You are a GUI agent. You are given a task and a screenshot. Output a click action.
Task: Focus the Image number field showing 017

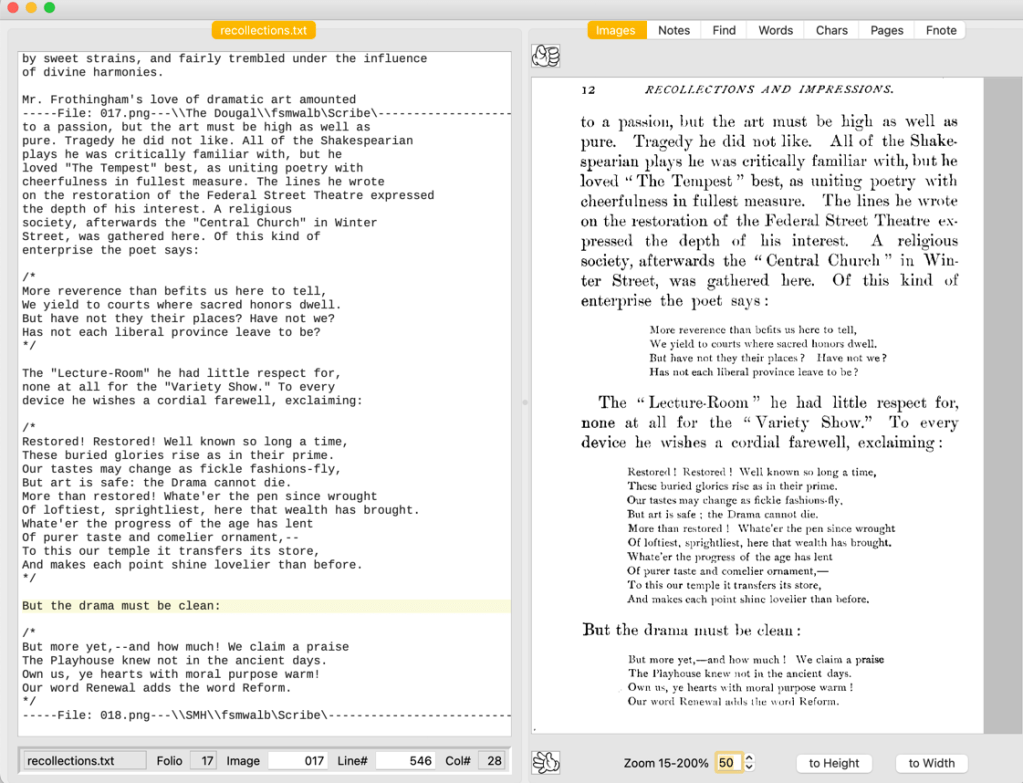coord(298,761)
